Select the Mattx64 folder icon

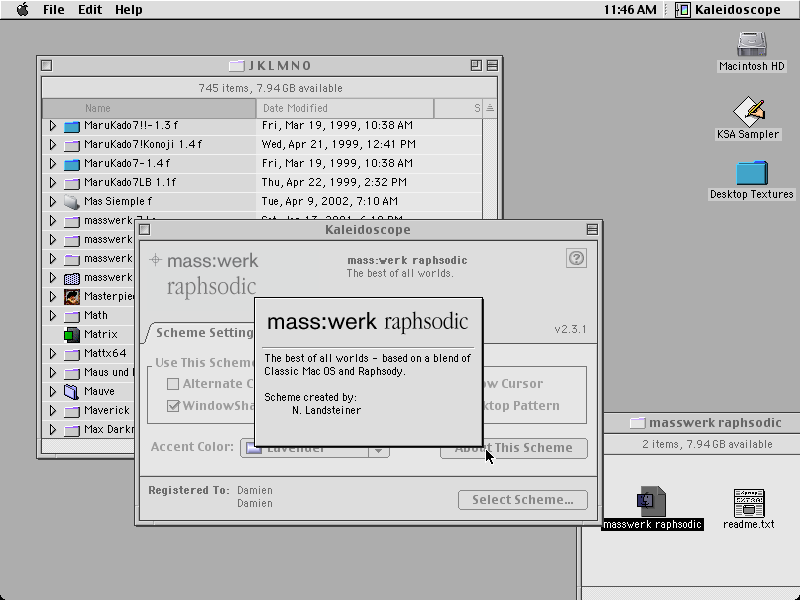click(72, 354)
